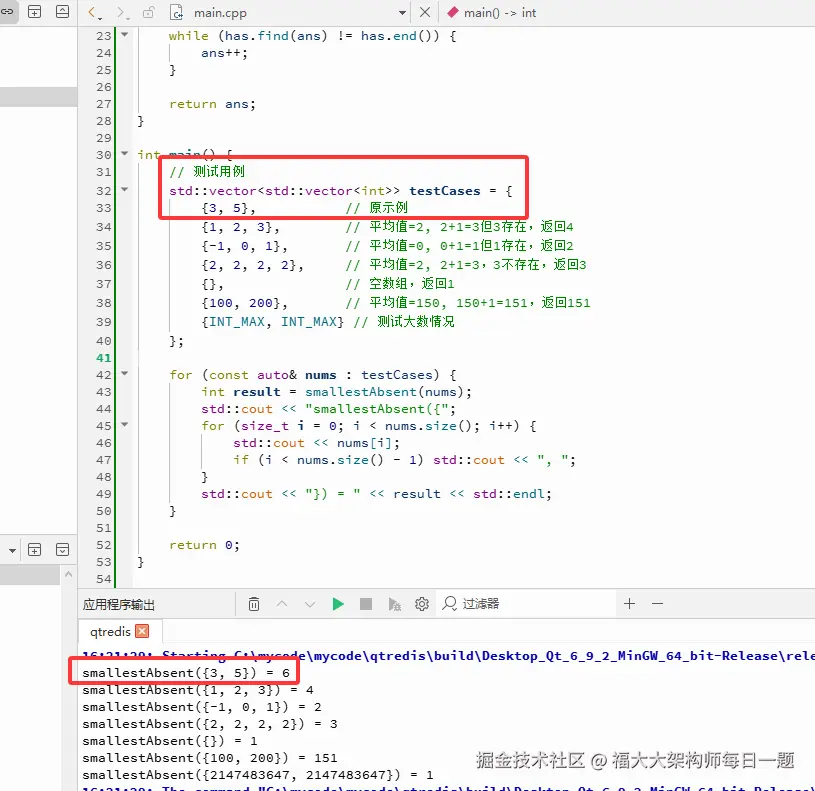Screen dimensions: 815x791
Task: Click the sidebar scroll-up arrow
Action: pos(69,574)
